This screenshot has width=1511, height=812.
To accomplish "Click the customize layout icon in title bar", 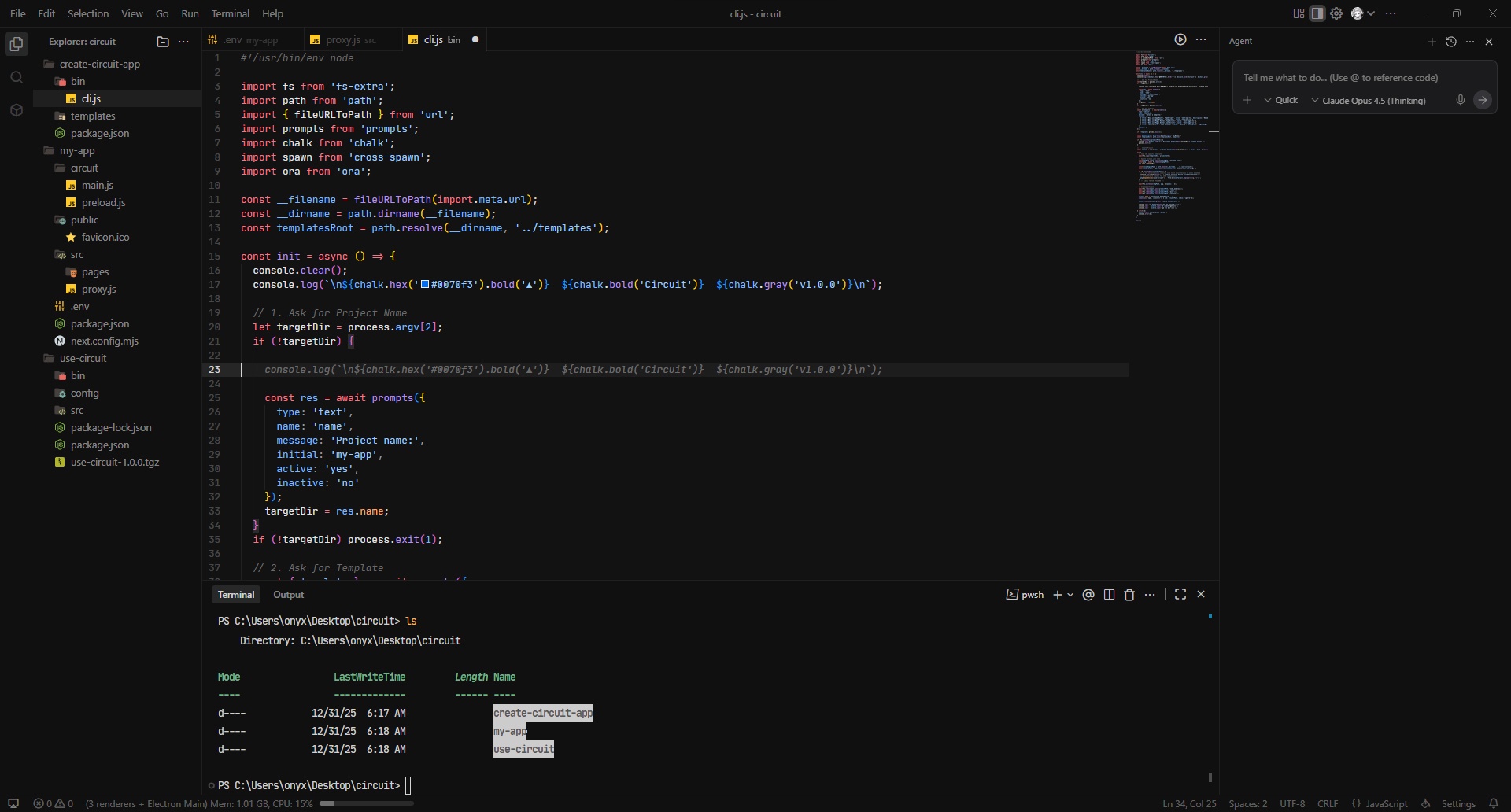I will (x=1299, y=13).
